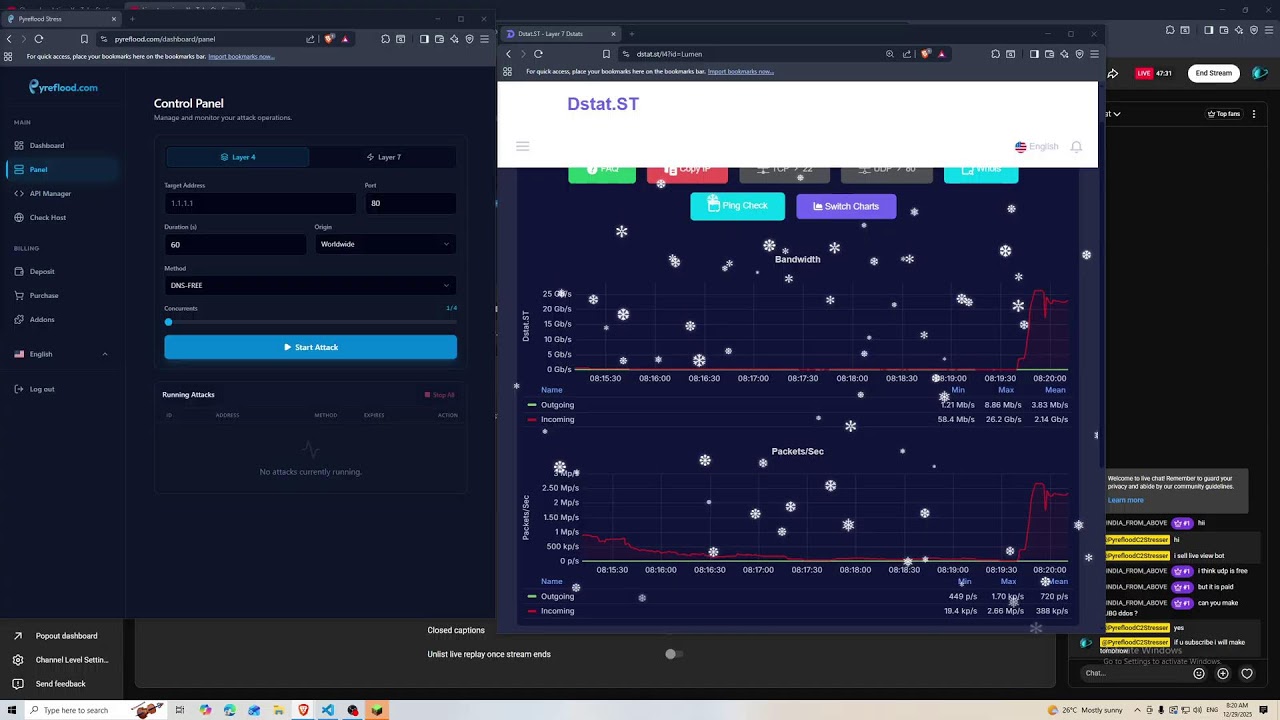Screen dimensions: 1280x720
Task: Click zoom magnifier icon in Dstat.ST address bar
Action: click(890, 54)
